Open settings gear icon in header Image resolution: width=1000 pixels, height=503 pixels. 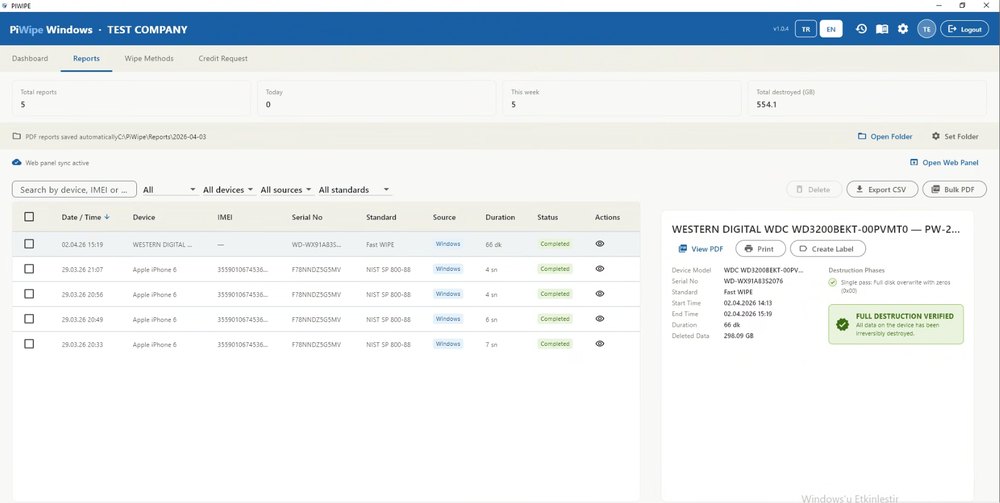pos(903,29)
